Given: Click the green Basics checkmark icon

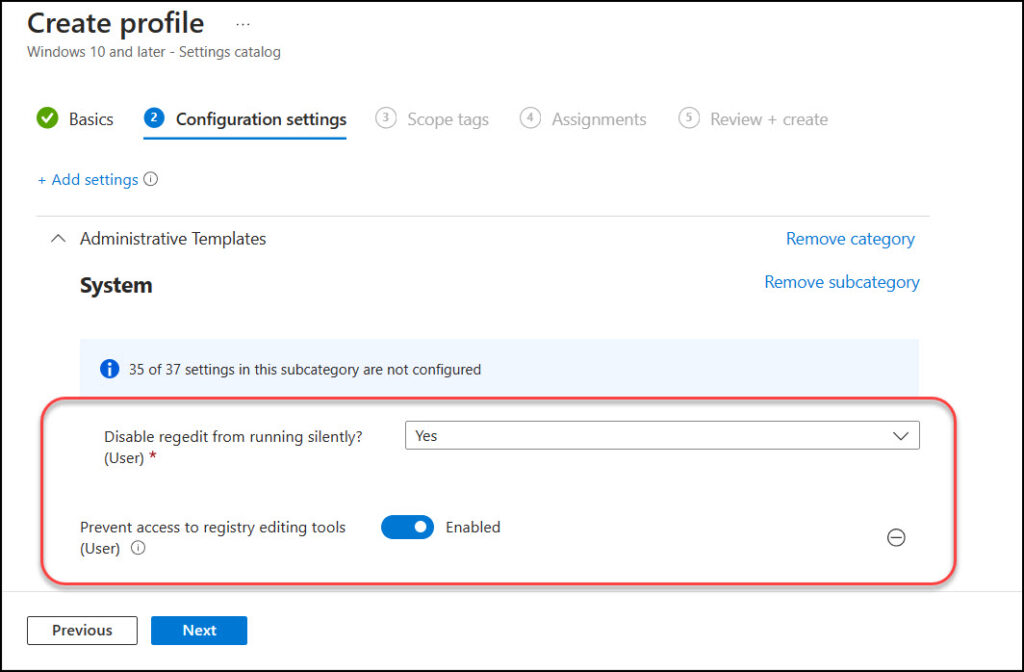Looking at the screenshot, I should pyautogui.click(x=47, y=118).
